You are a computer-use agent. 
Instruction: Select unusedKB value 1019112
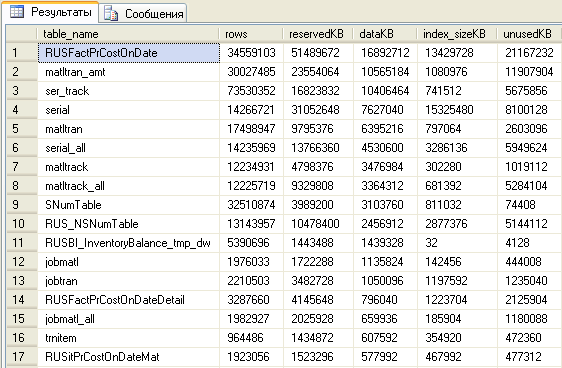tap(530, 167)
